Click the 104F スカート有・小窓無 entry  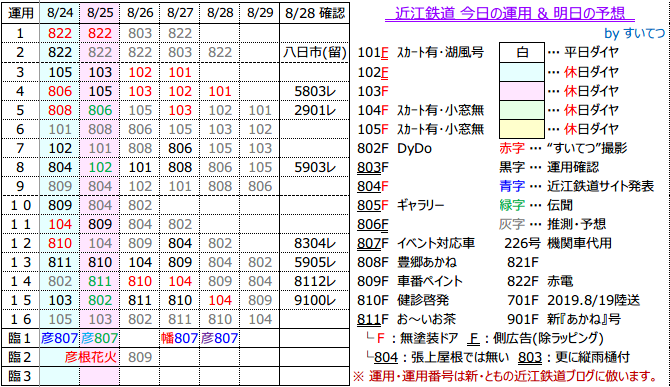click(420, 110)
